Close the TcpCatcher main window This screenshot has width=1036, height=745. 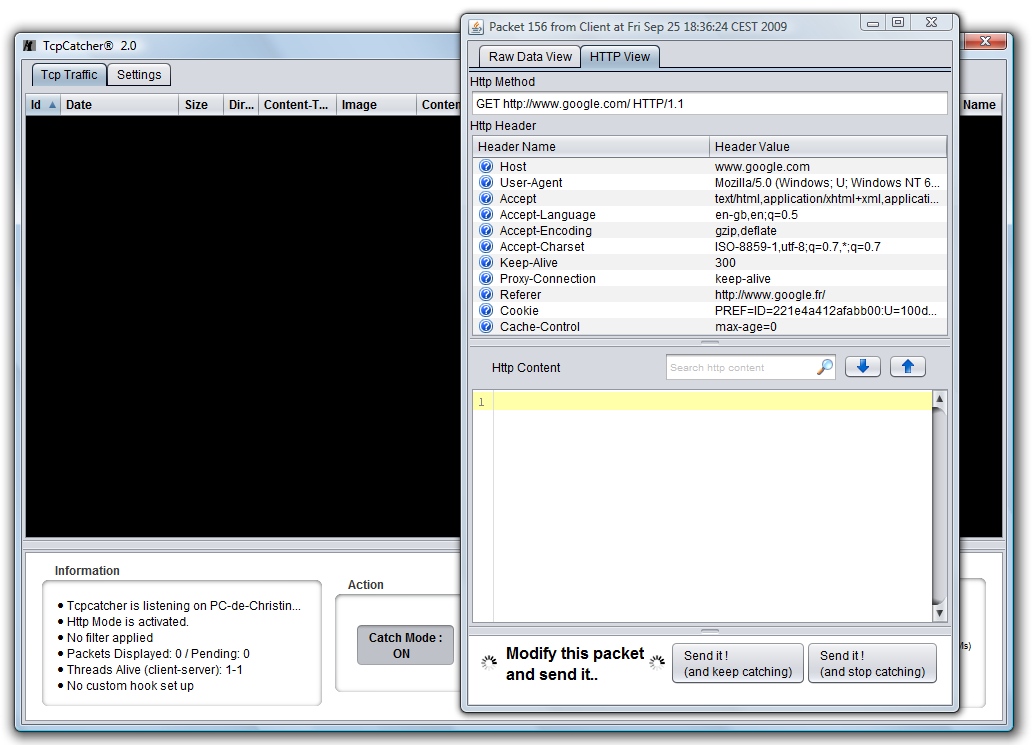click(x=984, y=41)
